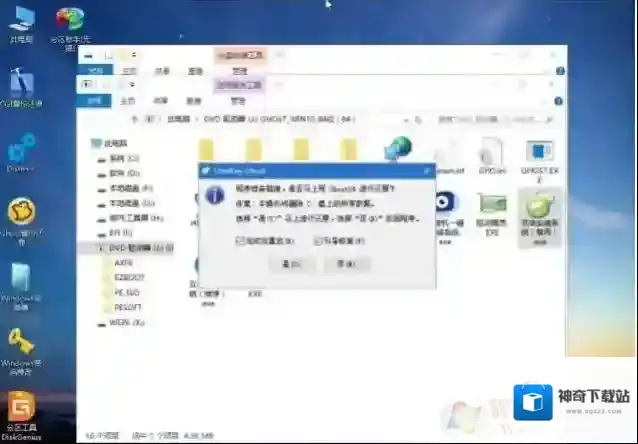
Task: Select the EZBOOT folder in the tree
Action: (131, 277)
